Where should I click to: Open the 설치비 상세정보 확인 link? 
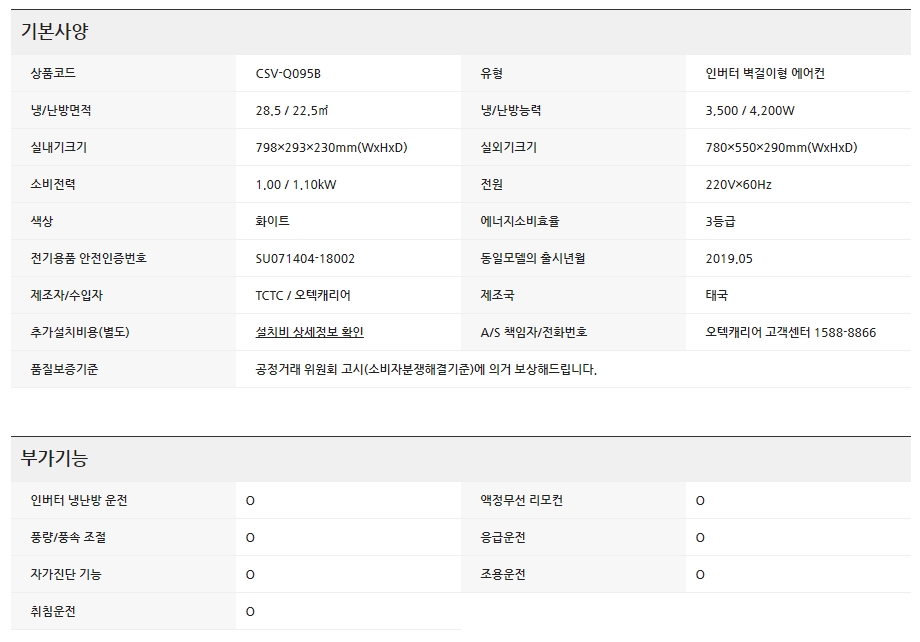316,332
